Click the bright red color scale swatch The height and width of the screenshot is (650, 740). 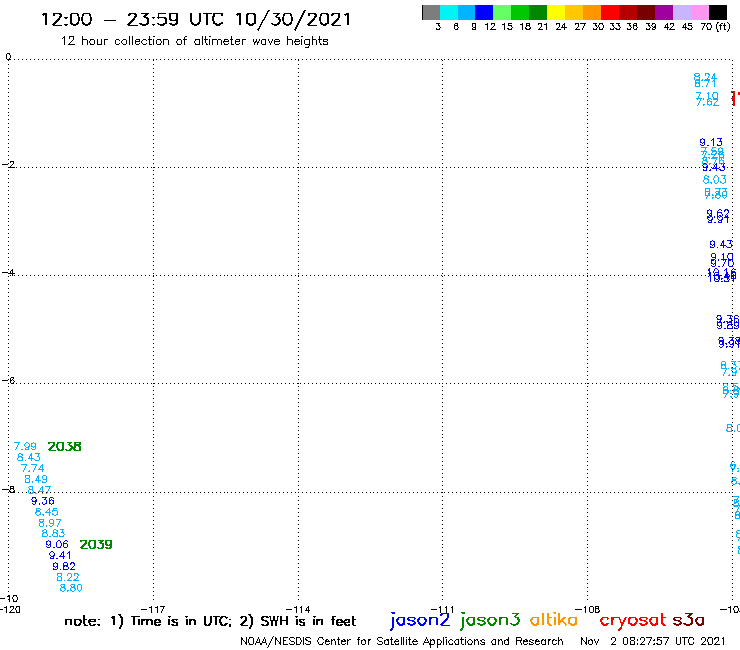pyautogui.click(x=610, y=12)
